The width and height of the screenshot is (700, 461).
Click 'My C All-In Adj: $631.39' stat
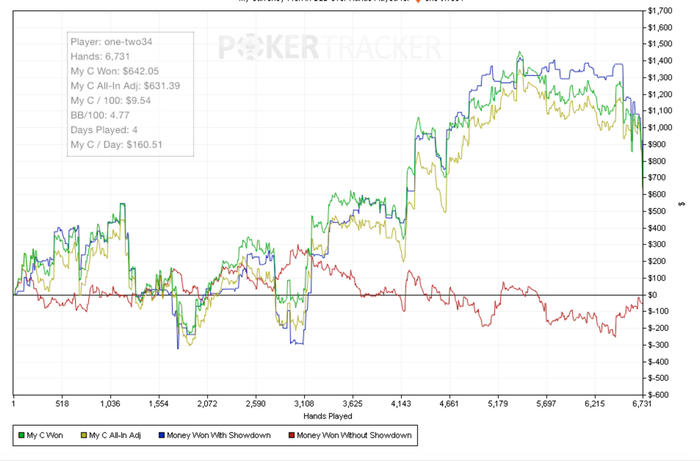point(125,86)
